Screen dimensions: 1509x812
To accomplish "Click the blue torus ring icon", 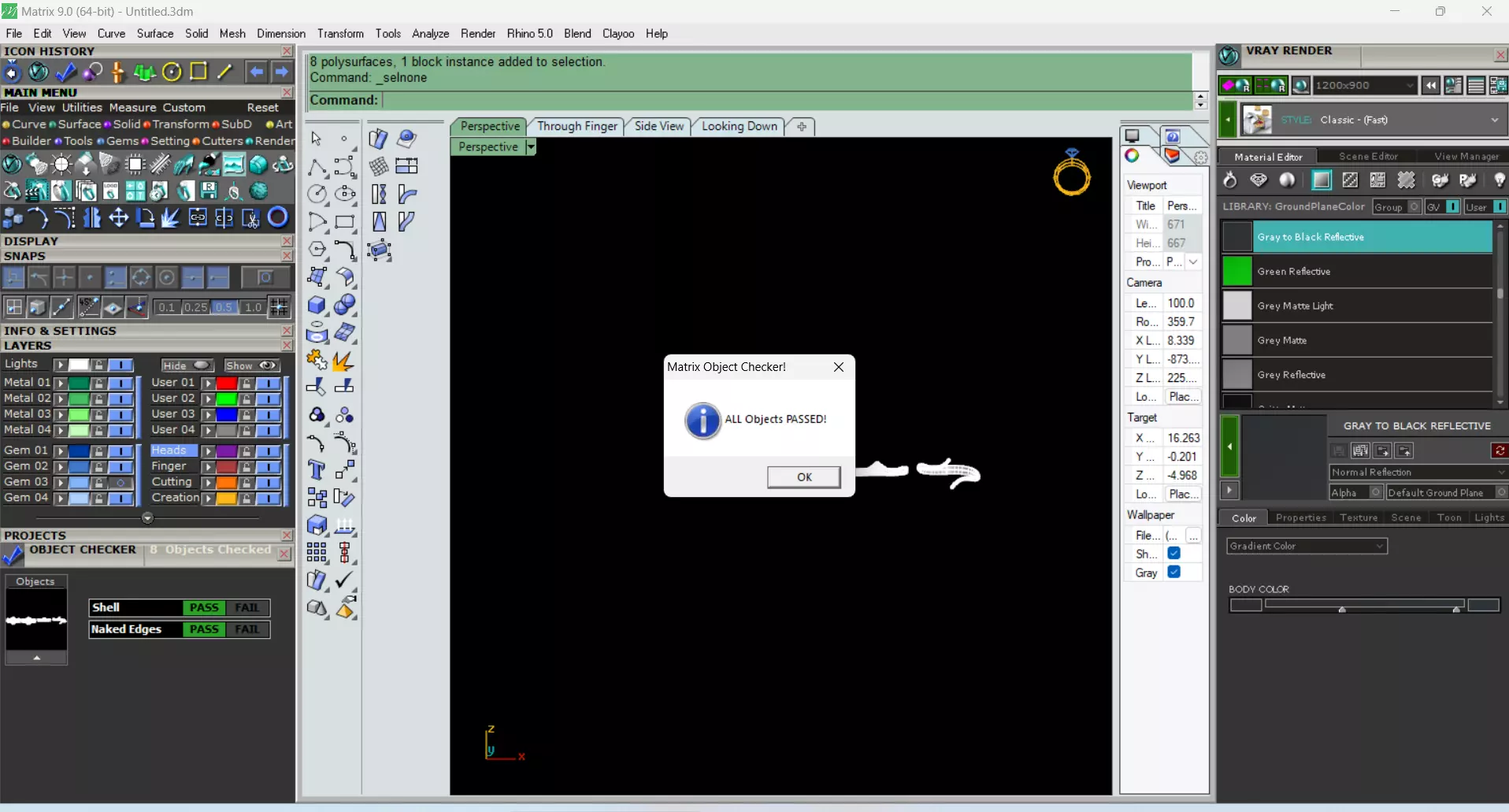I will (x=278, y=217).
